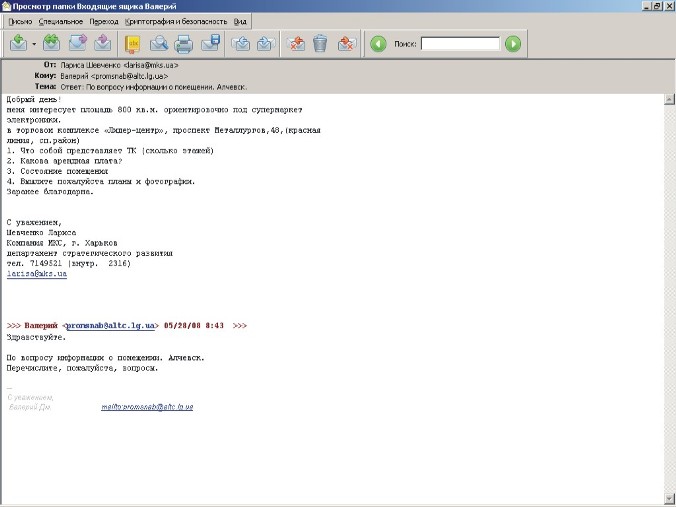Go to previous message envelope icon
The image size is (676, 507).
241,44
